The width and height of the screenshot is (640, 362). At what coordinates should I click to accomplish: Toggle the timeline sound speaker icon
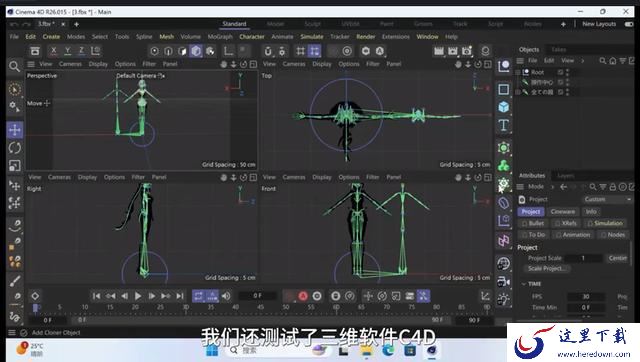pos(226,296)
